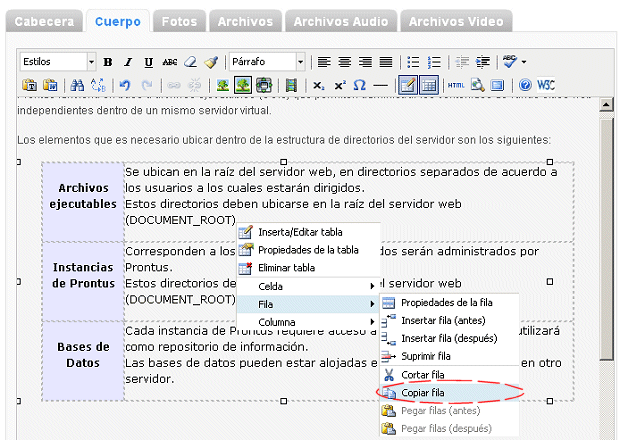
Task: Click the editor scrollbar up arrow
Action: [606, 105]
